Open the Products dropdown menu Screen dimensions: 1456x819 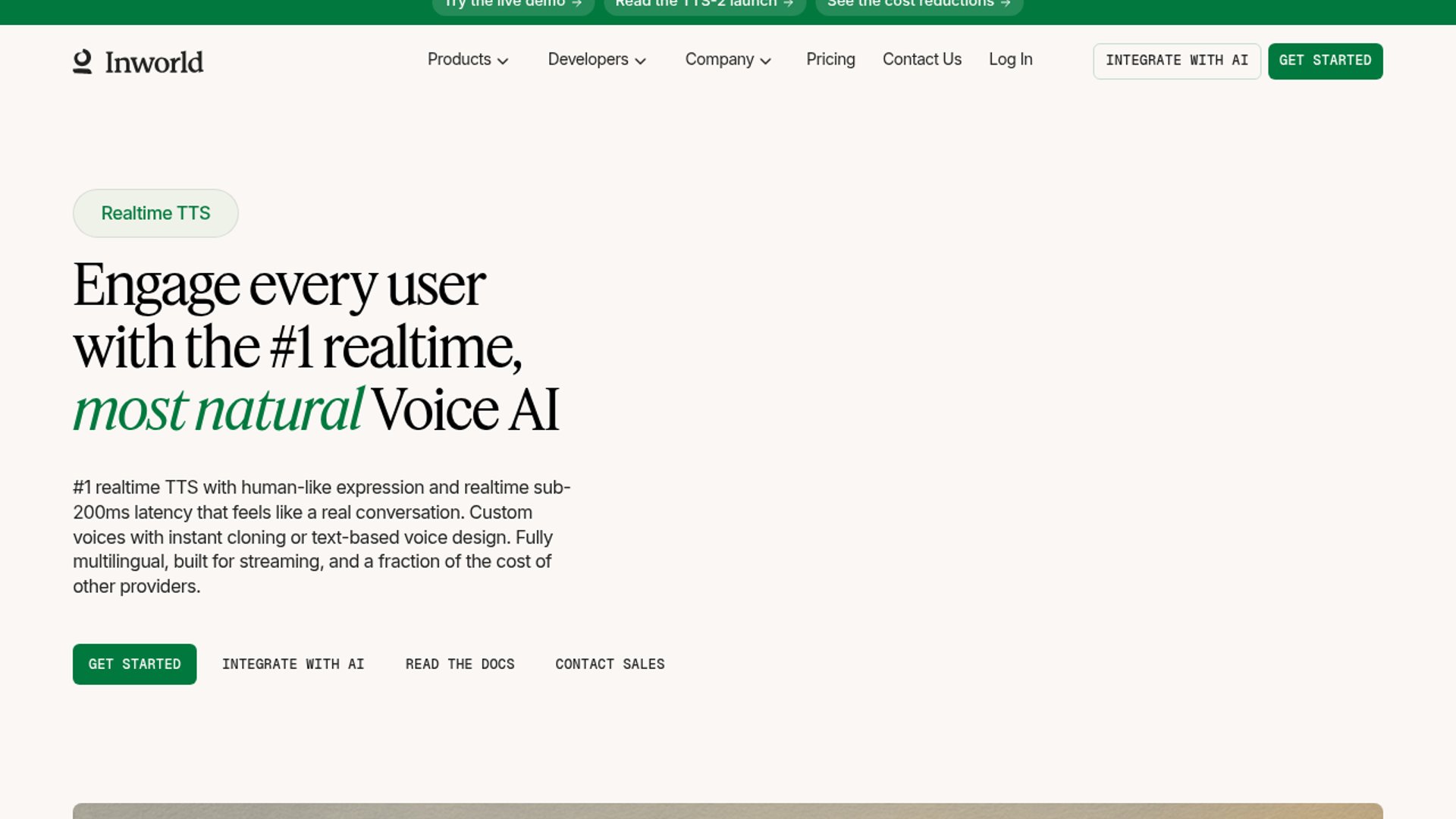tap(468, 60)
